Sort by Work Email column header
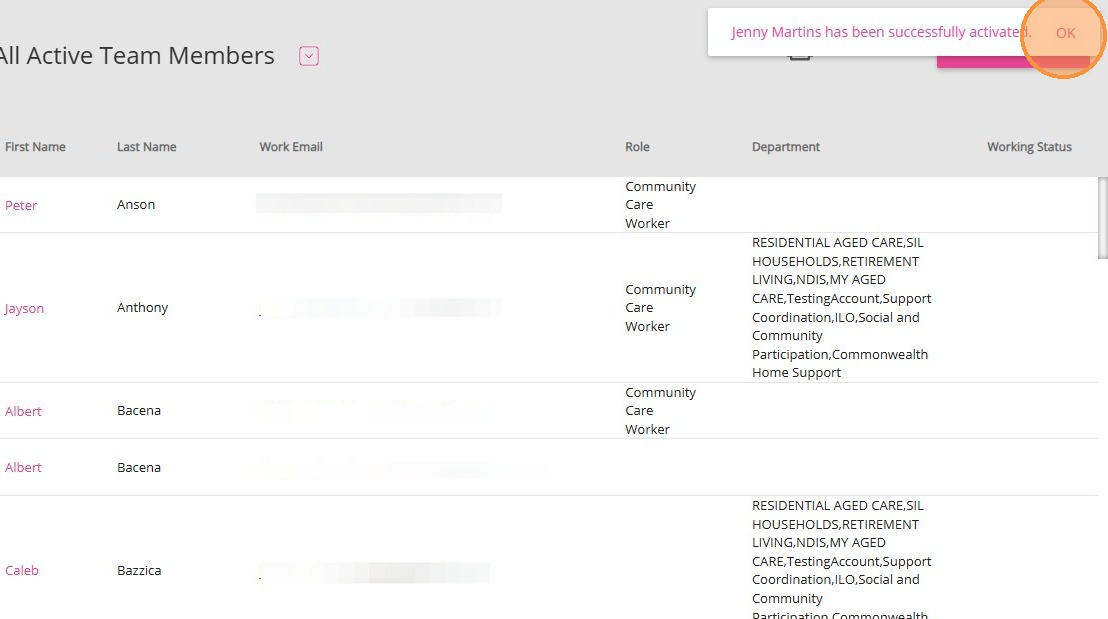 tap(291, 147)
